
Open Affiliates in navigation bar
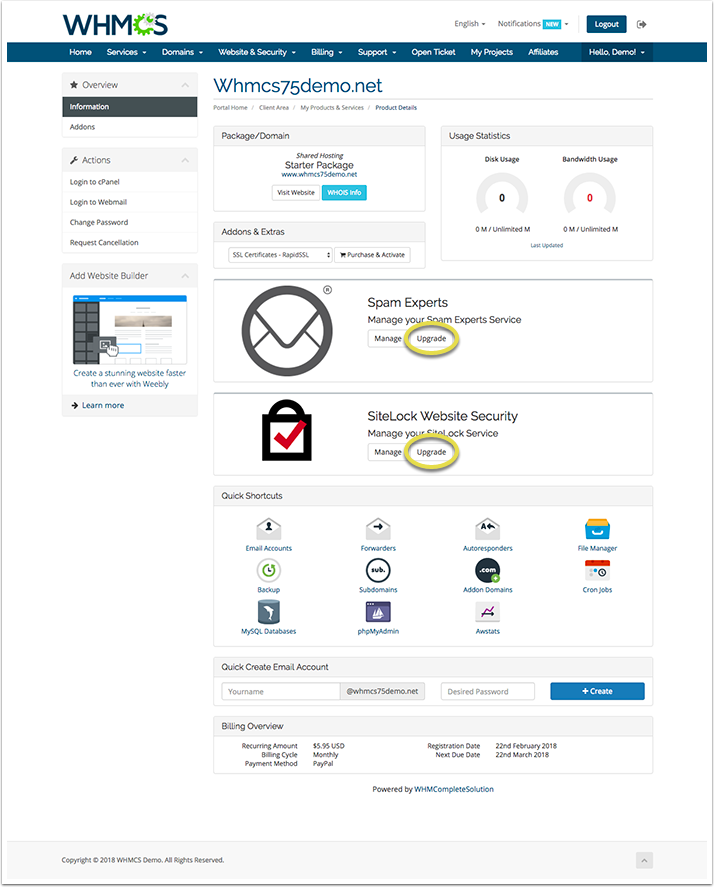[x=543, y=52]
